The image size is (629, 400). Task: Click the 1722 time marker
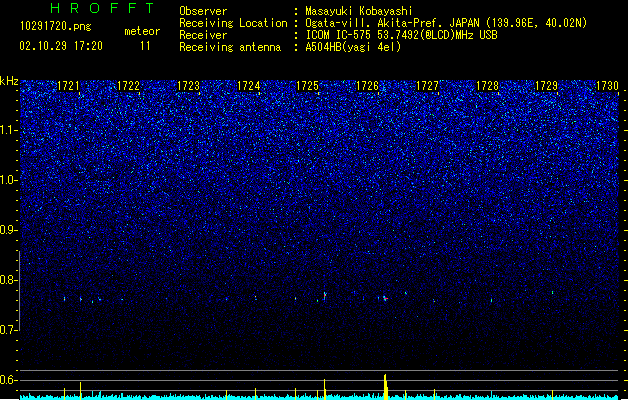click(x=128, y=86)
